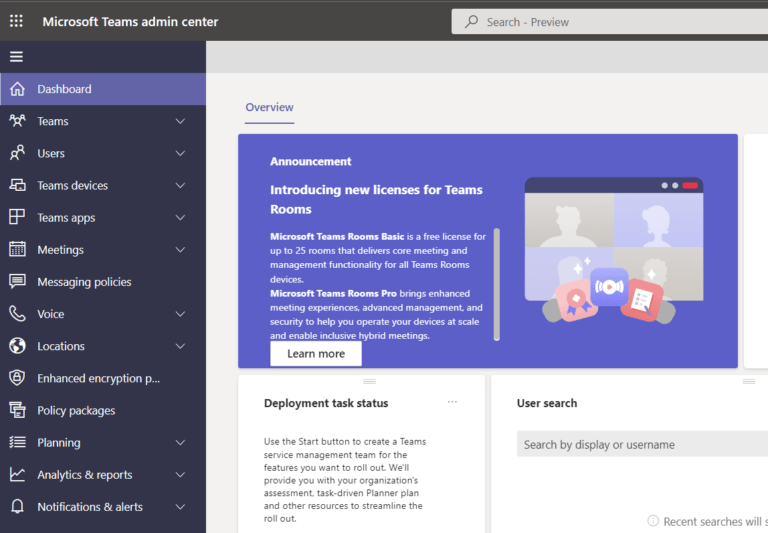Click the Teams Rooms announcement illustration

click(614, 250)
